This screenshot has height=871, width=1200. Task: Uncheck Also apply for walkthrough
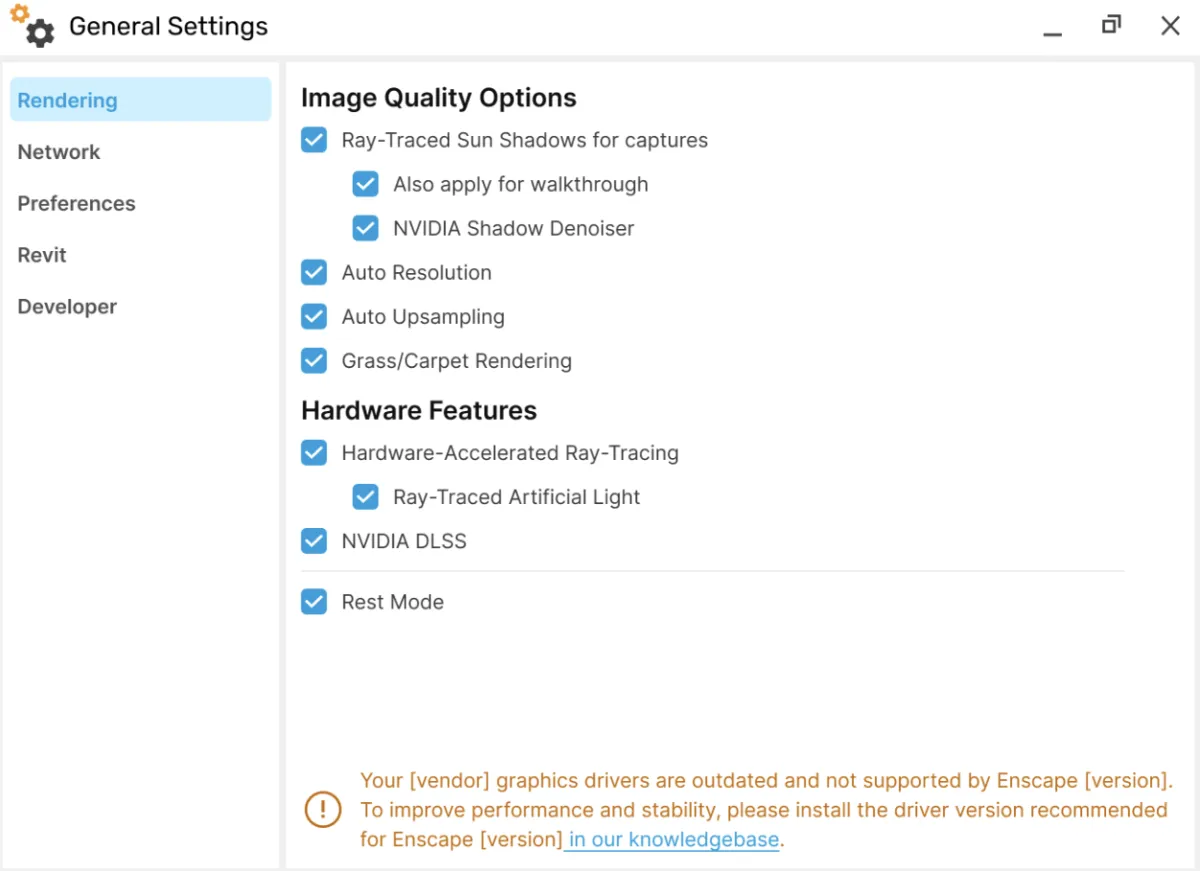point(365,184)
